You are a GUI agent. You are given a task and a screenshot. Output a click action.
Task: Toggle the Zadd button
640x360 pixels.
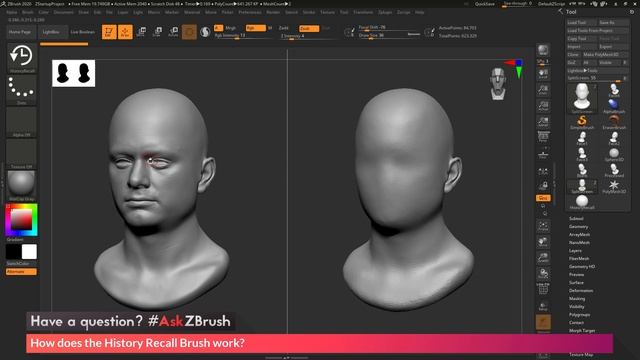(284, 28)
